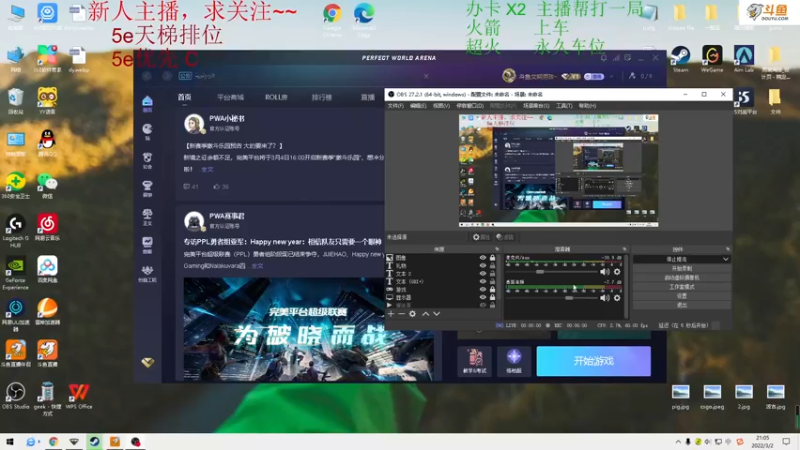The height and width of the screenshot is (450, 800).
Task: Go forward in Perfect World Arena
Action: click(167, 76)
